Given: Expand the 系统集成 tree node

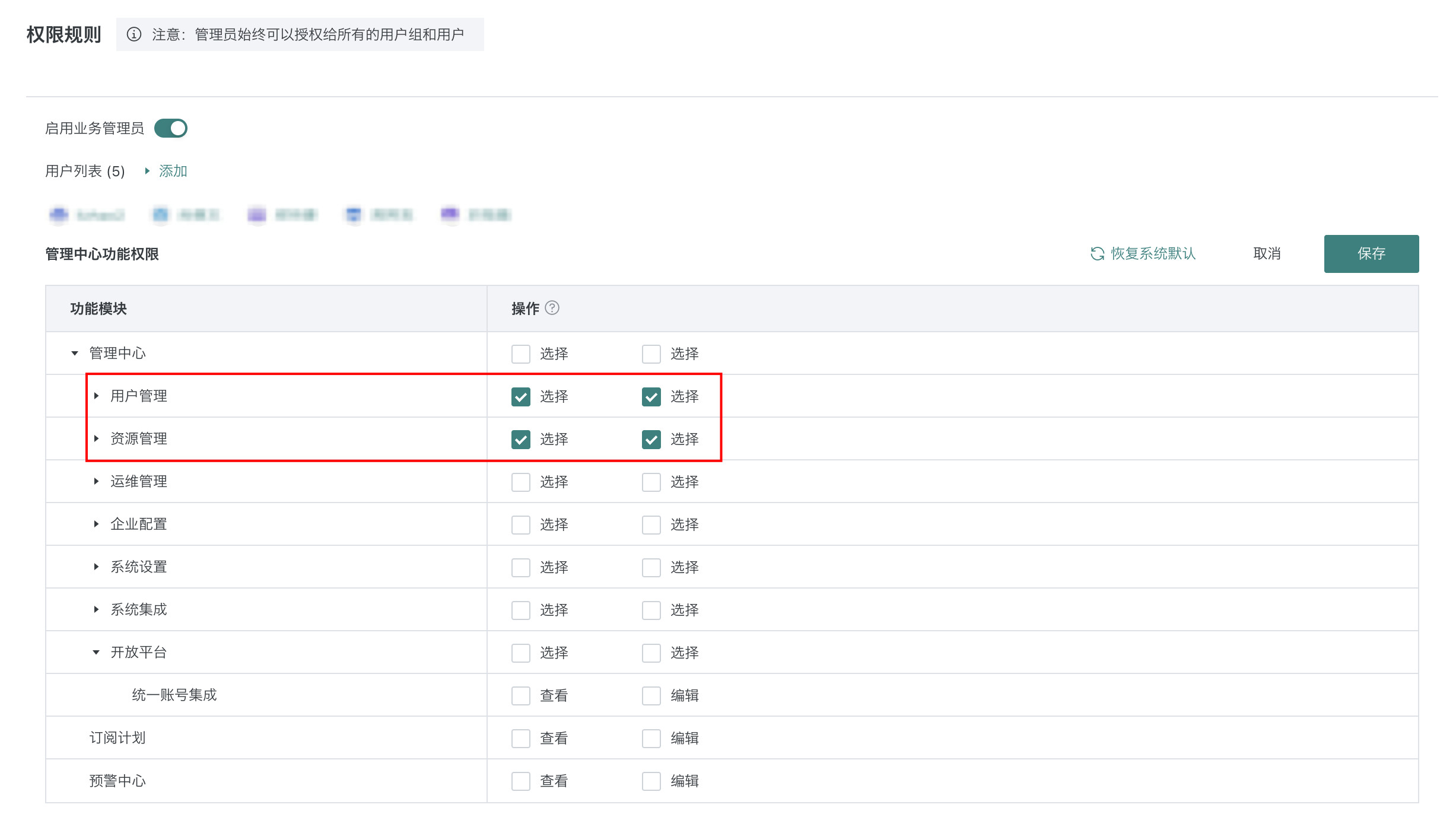Looking at the screenshot, I should tap(96, 609).
